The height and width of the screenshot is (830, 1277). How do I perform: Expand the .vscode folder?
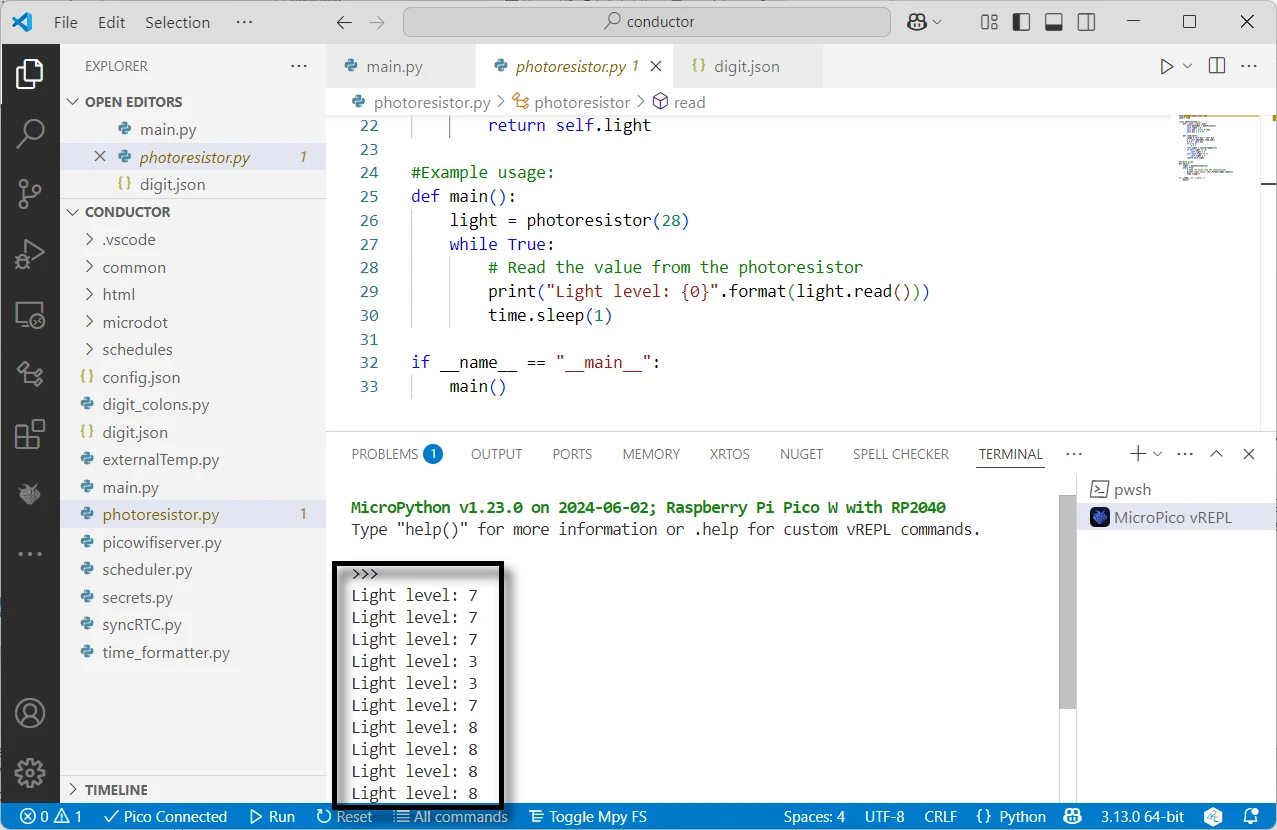[192, 240]
